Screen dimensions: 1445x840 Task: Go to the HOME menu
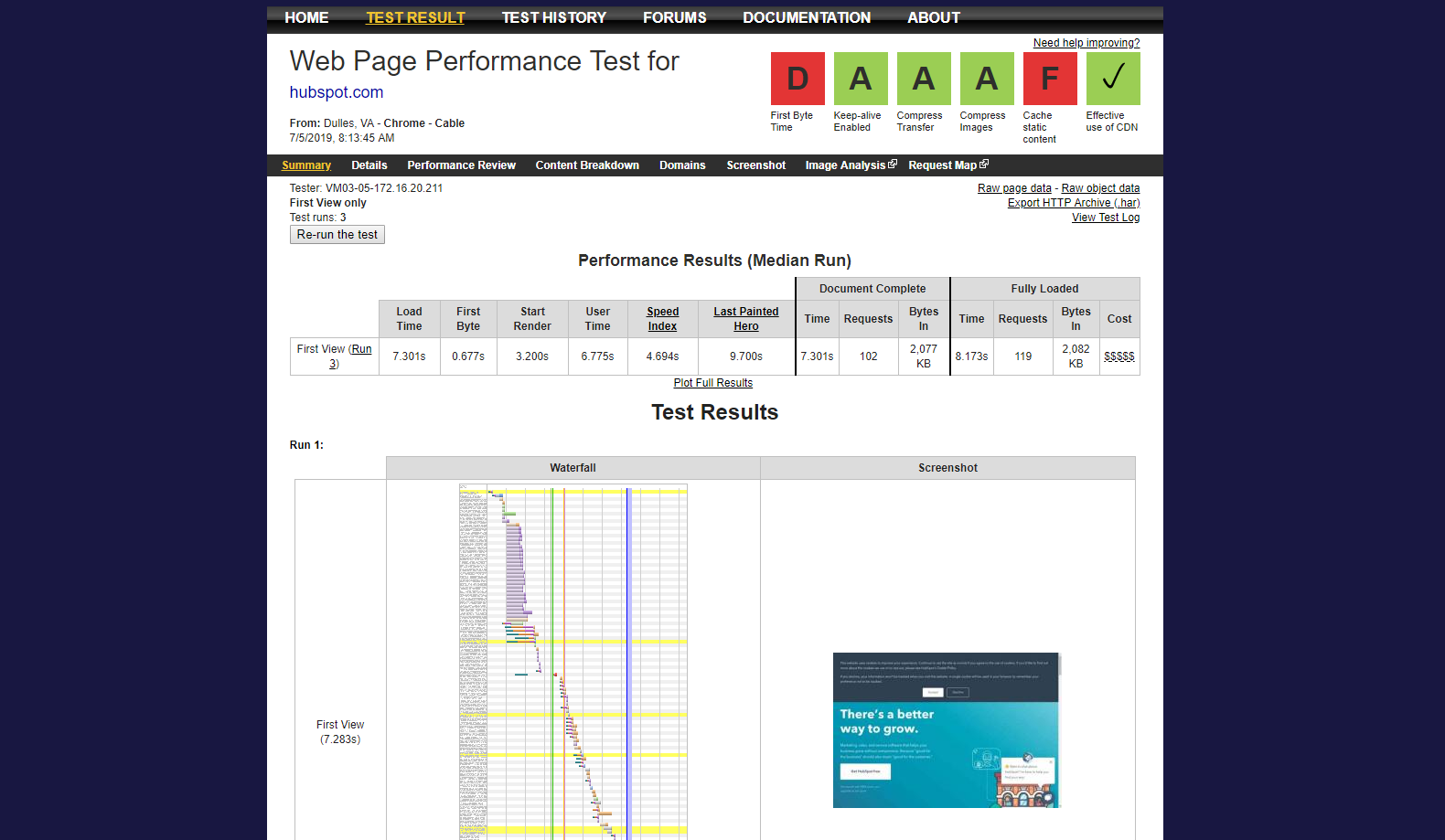click(x=306, y=17)
